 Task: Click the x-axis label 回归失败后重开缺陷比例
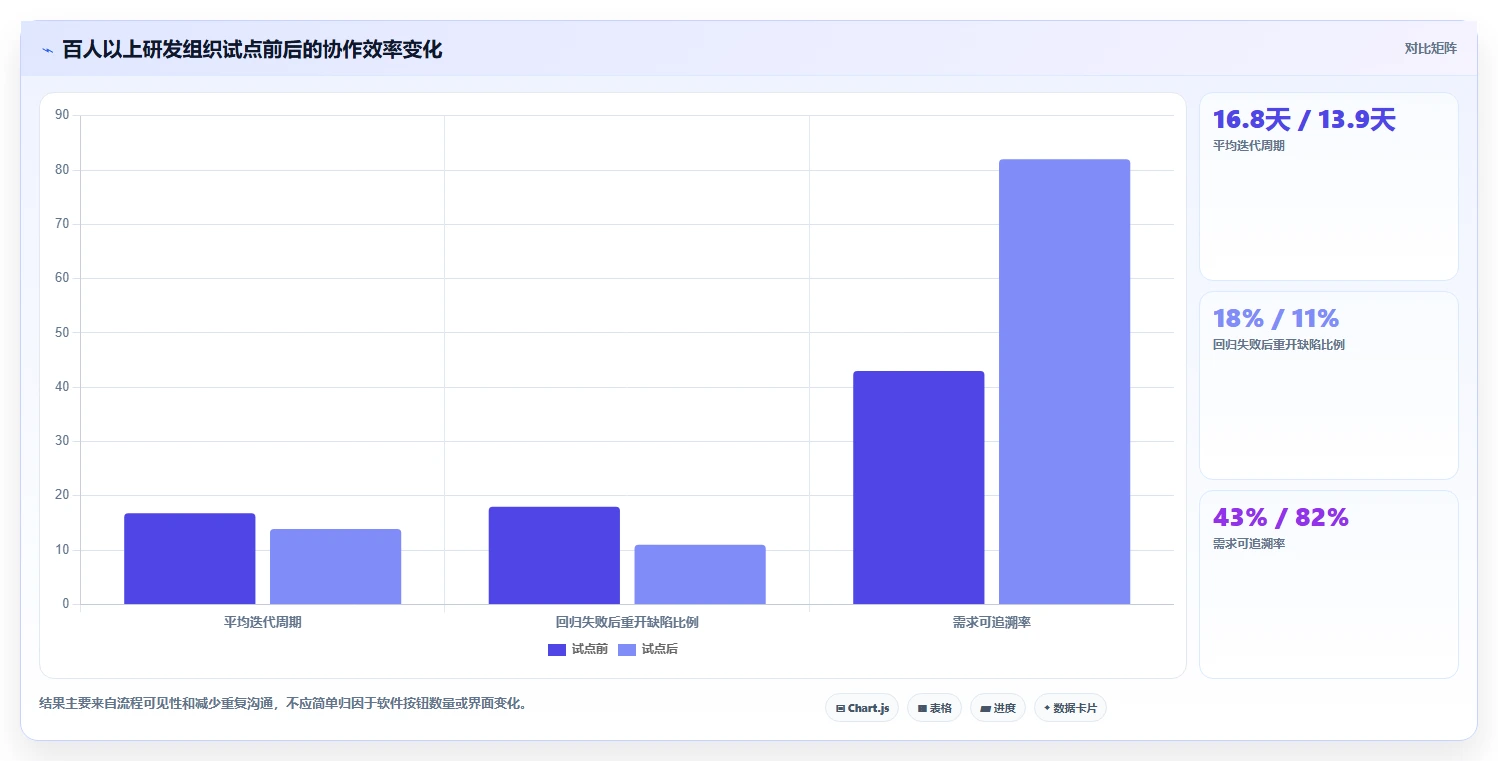click(627, 622)
